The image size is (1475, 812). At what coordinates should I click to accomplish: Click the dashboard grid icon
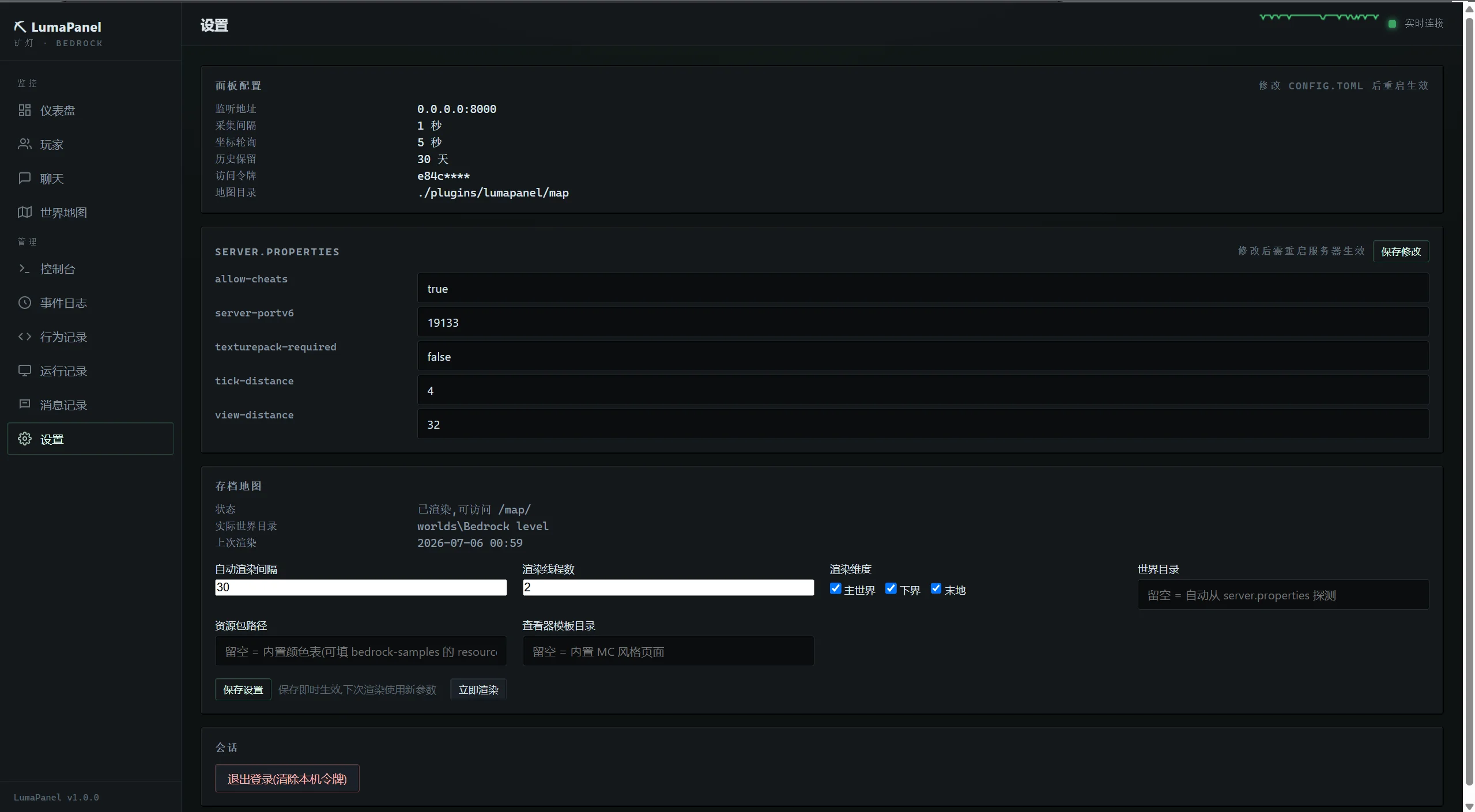click(x=24, y=110)
